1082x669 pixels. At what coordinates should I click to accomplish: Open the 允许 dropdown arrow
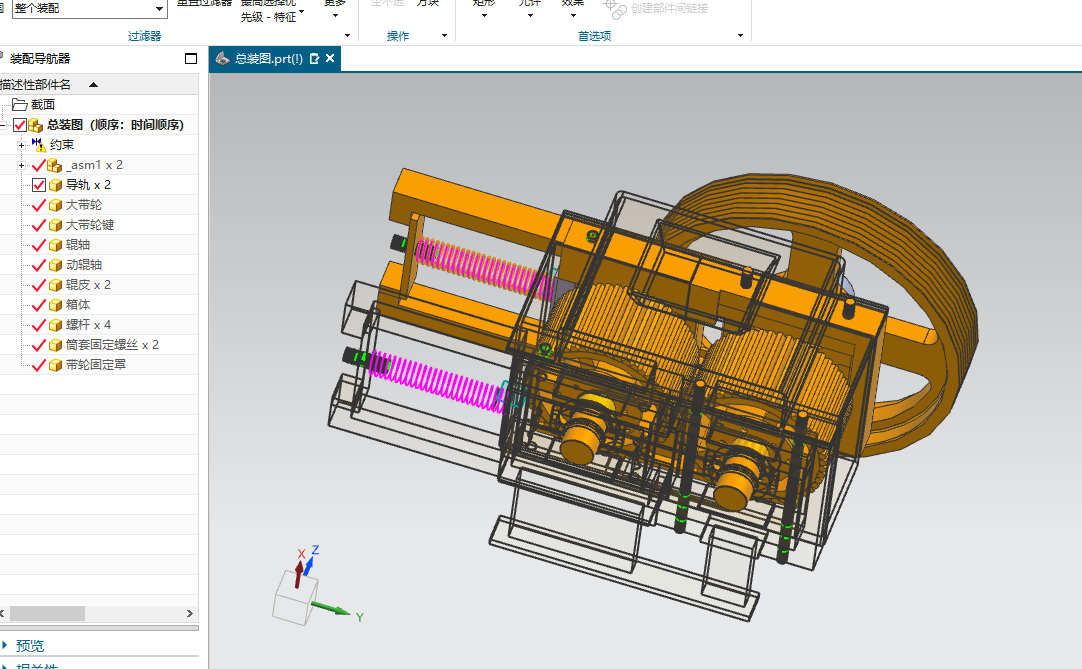(530, 15)
